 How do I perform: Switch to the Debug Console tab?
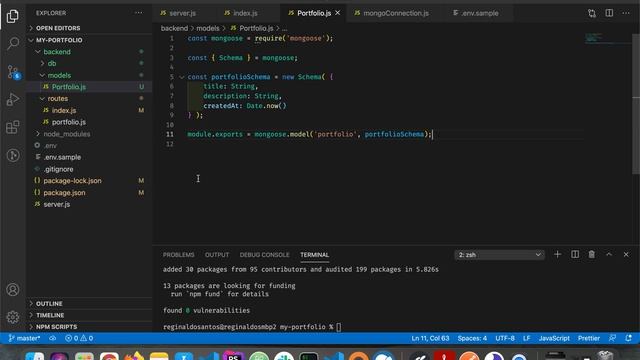pyautogui.click(x=264, y=255)
